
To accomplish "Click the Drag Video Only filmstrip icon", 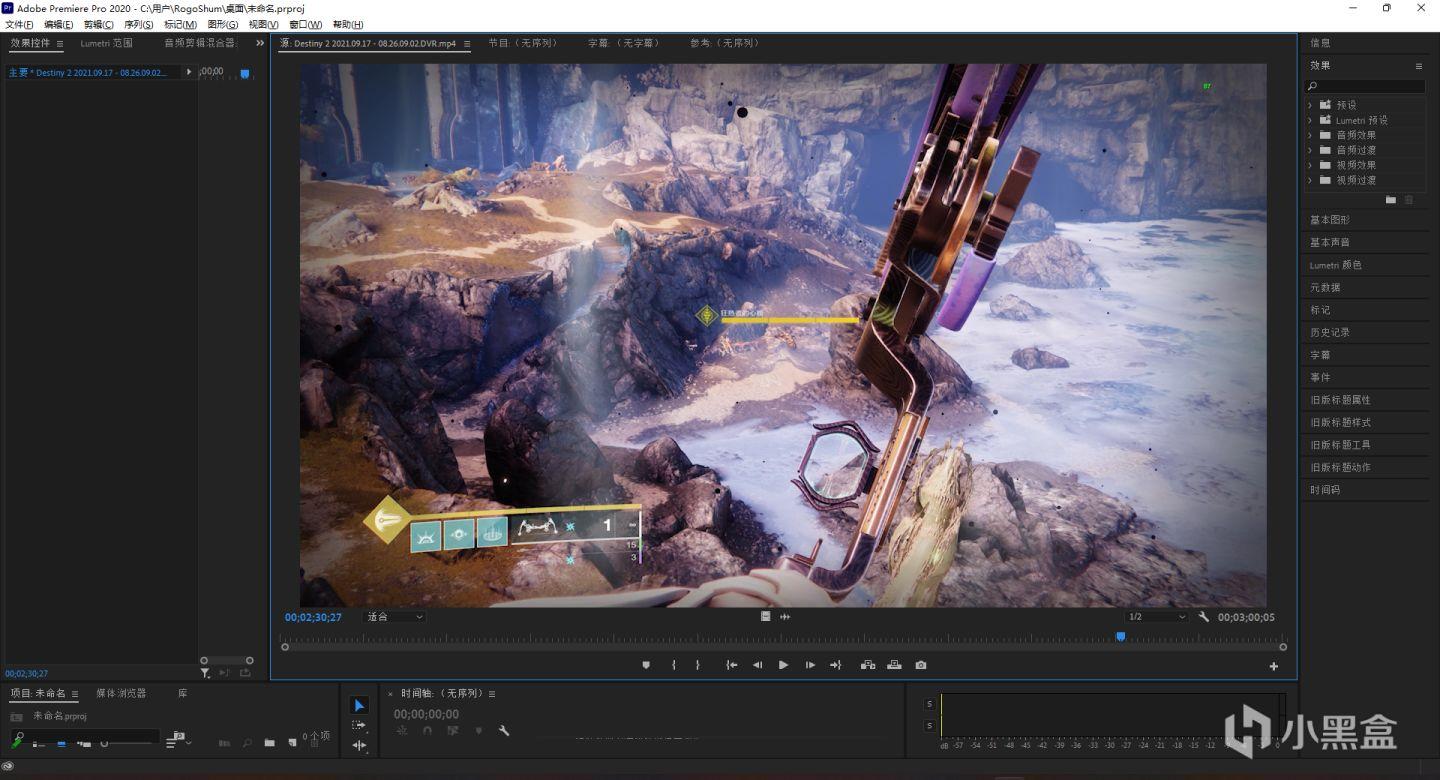I will point(765,617).
